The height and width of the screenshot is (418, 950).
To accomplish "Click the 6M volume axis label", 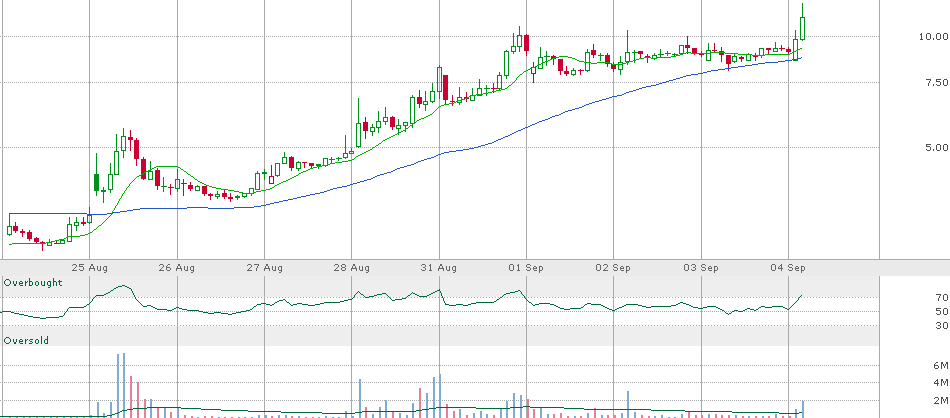I will tap(940, 365).
